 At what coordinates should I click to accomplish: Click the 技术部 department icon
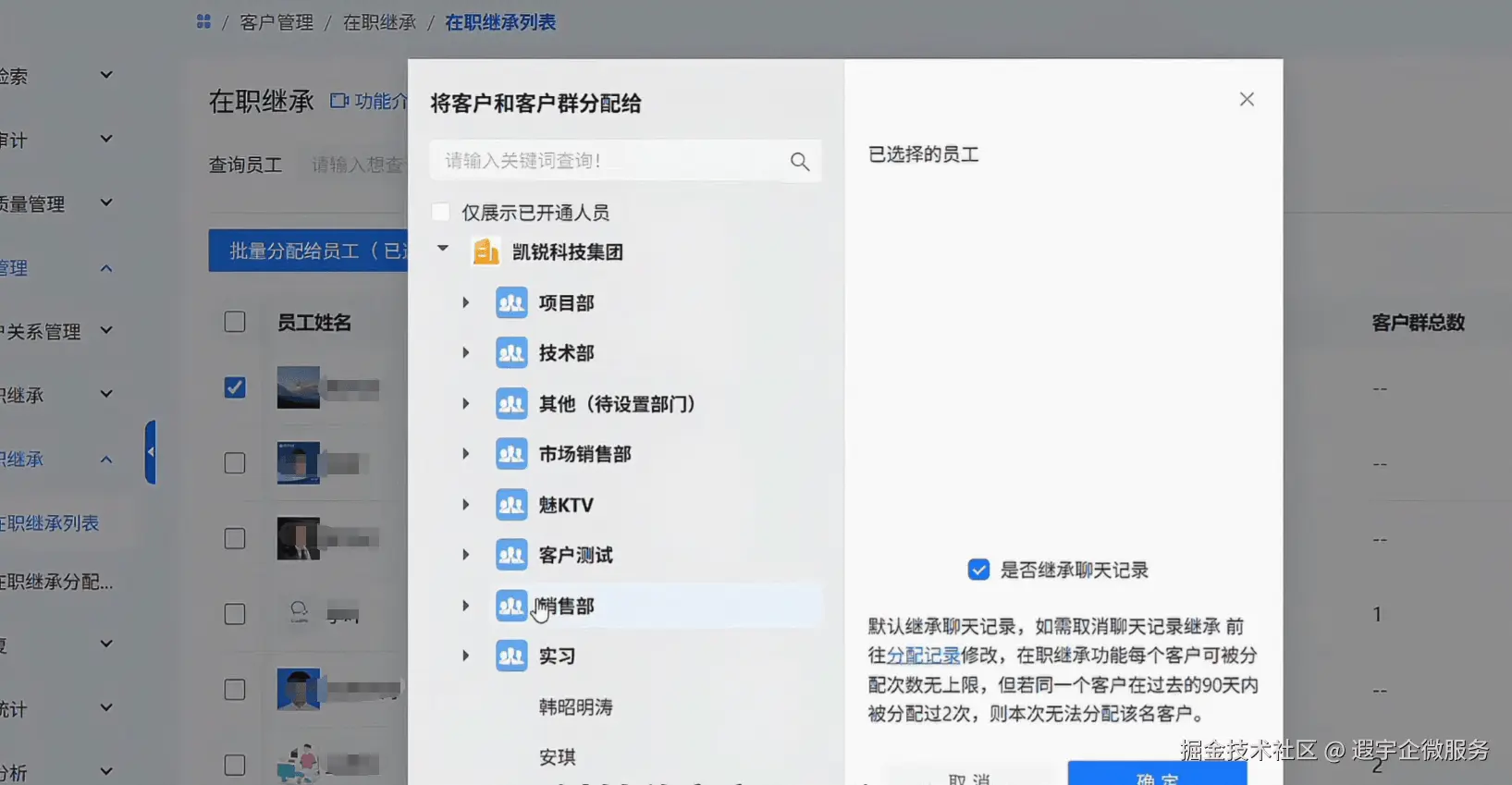point(511,352)
